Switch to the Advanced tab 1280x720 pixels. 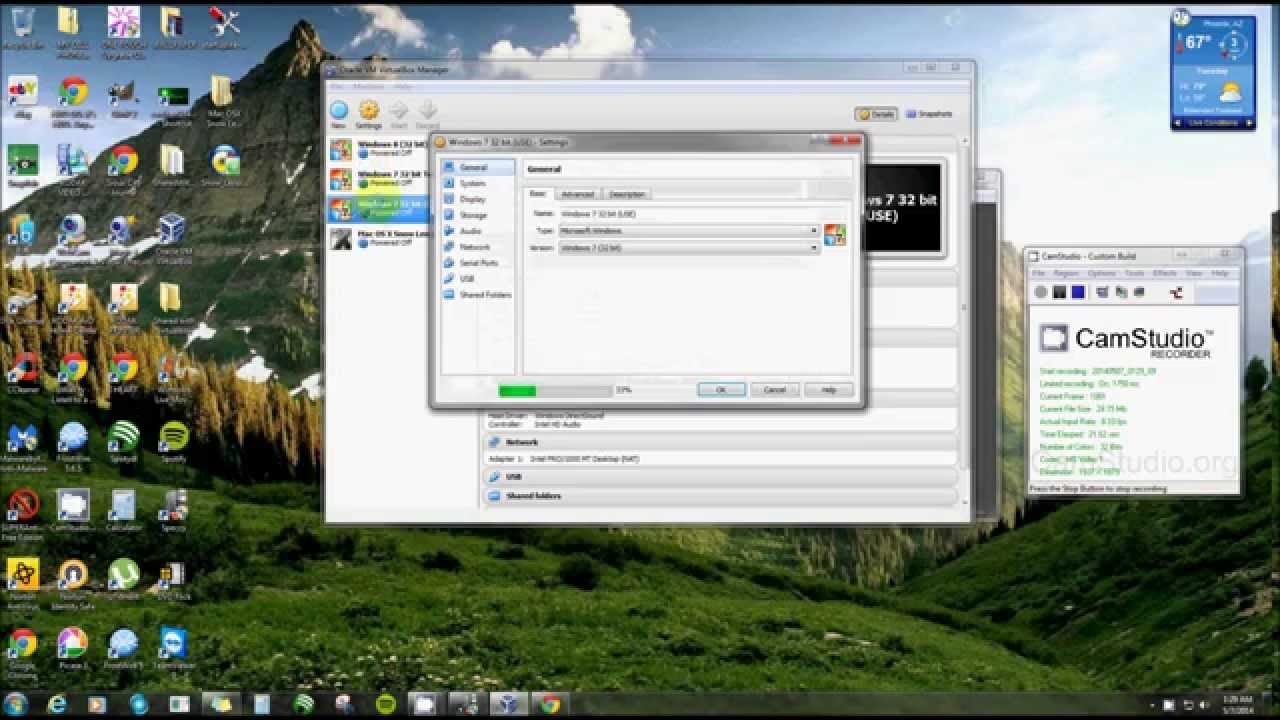tap(577, 194)
